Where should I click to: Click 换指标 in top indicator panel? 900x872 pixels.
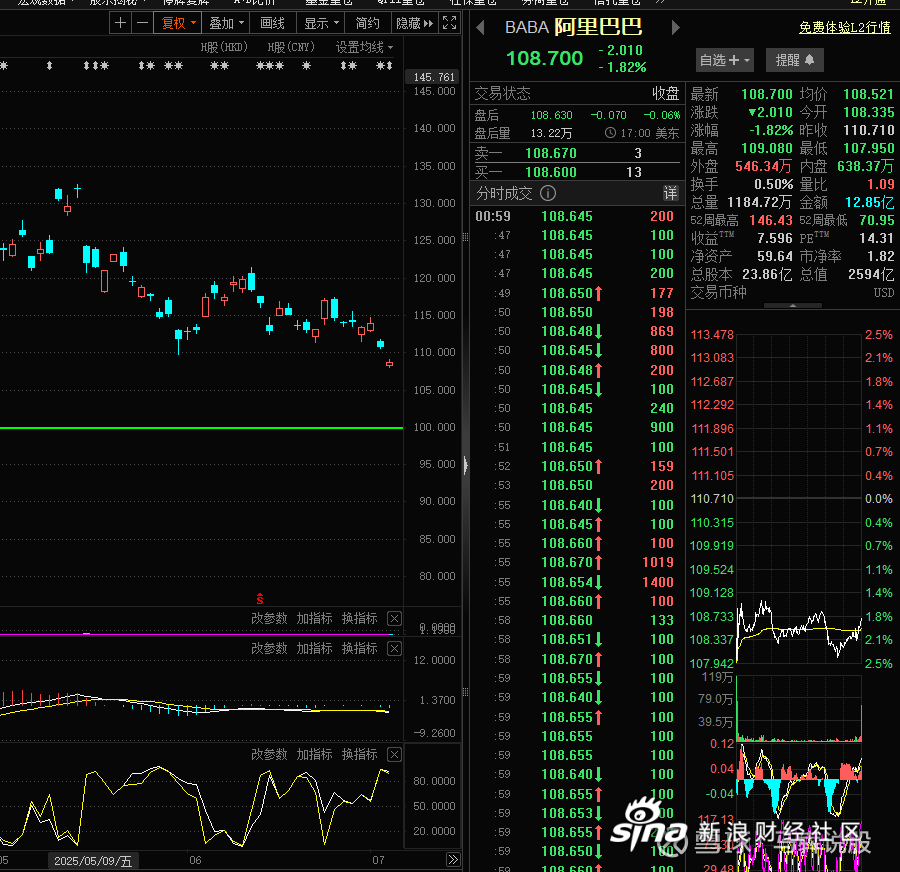(x=359, y=618)
